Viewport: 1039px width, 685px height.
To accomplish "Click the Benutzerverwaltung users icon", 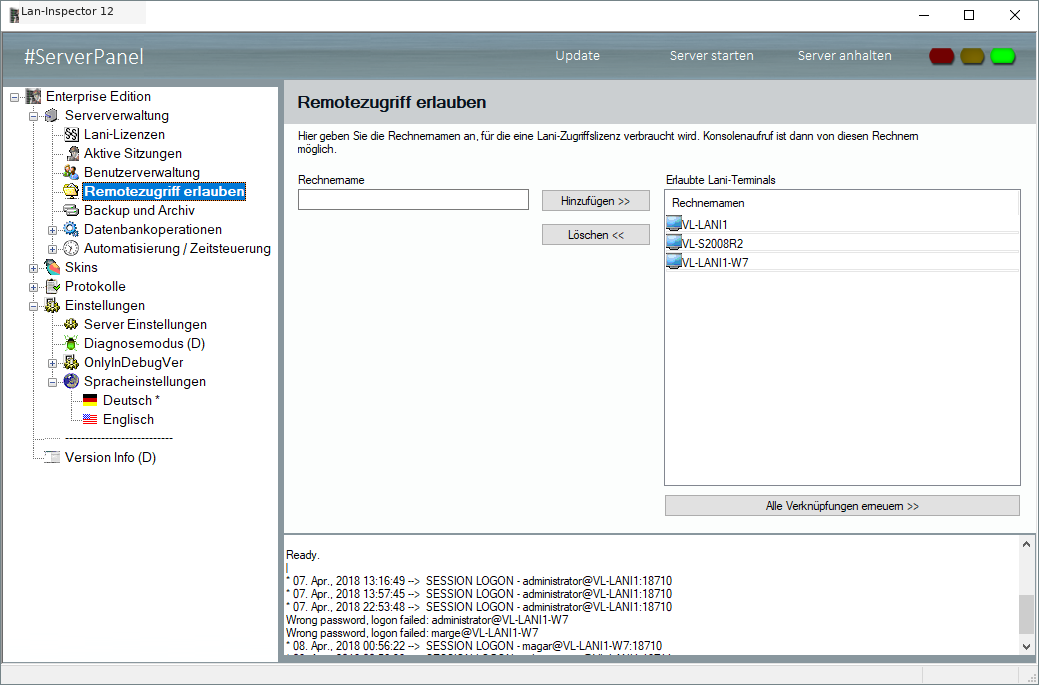I will 71,173.
